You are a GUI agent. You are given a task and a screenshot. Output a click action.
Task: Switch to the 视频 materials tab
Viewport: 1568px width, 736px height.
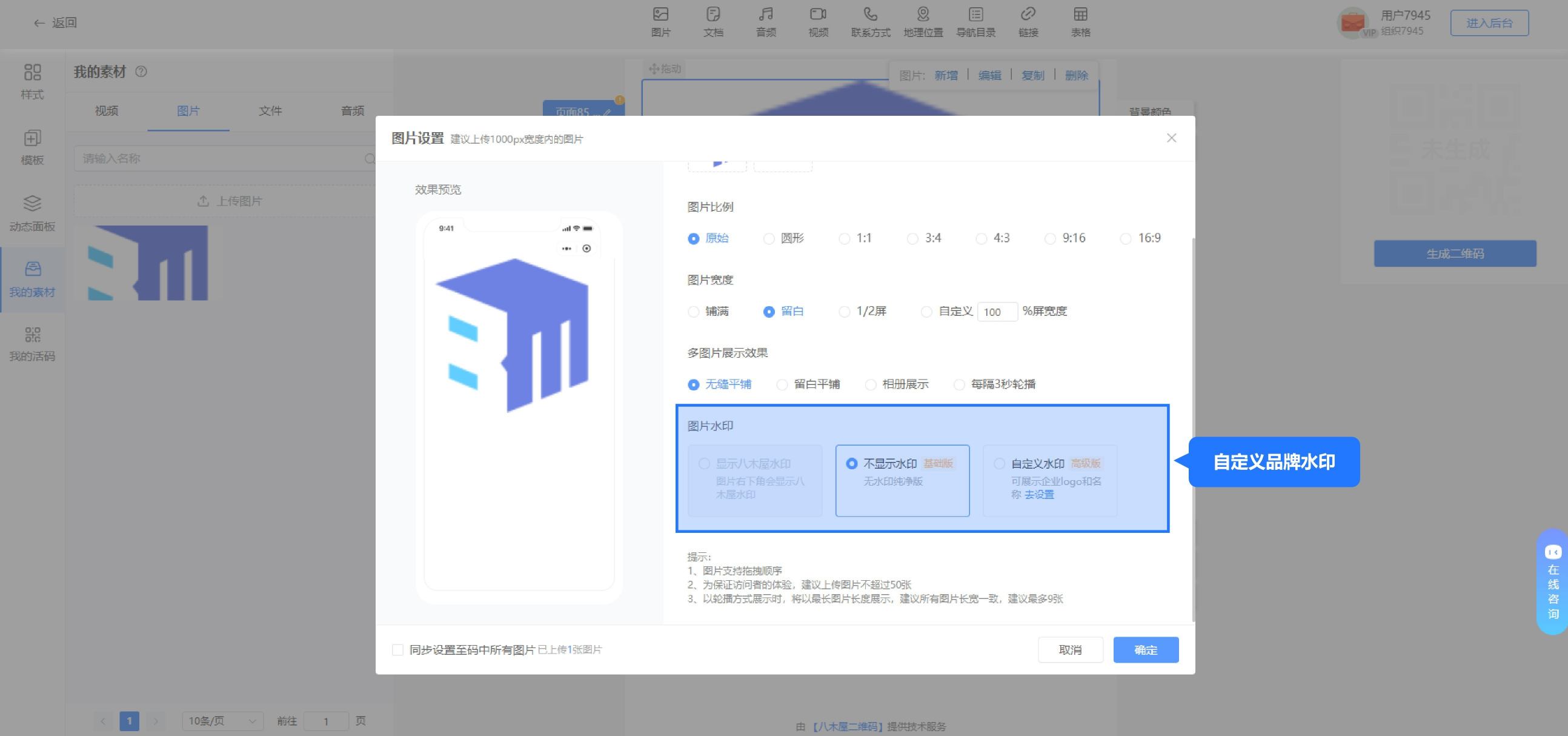click(x=107, y=111)
